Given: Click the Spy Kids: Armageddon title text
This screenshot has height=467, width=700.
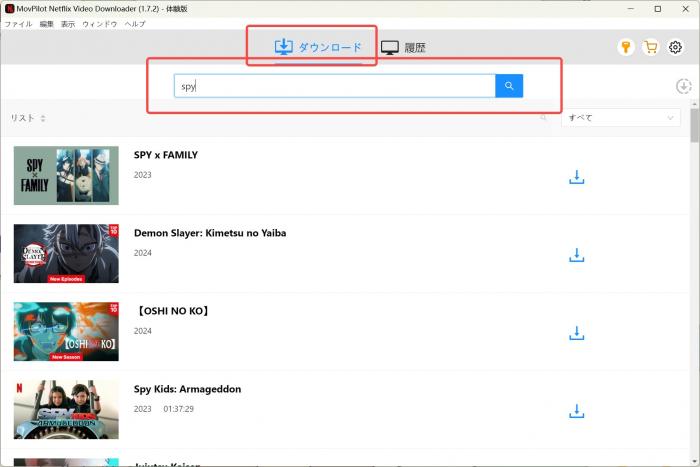Looking at the screenshot, I should coord(187,389).
